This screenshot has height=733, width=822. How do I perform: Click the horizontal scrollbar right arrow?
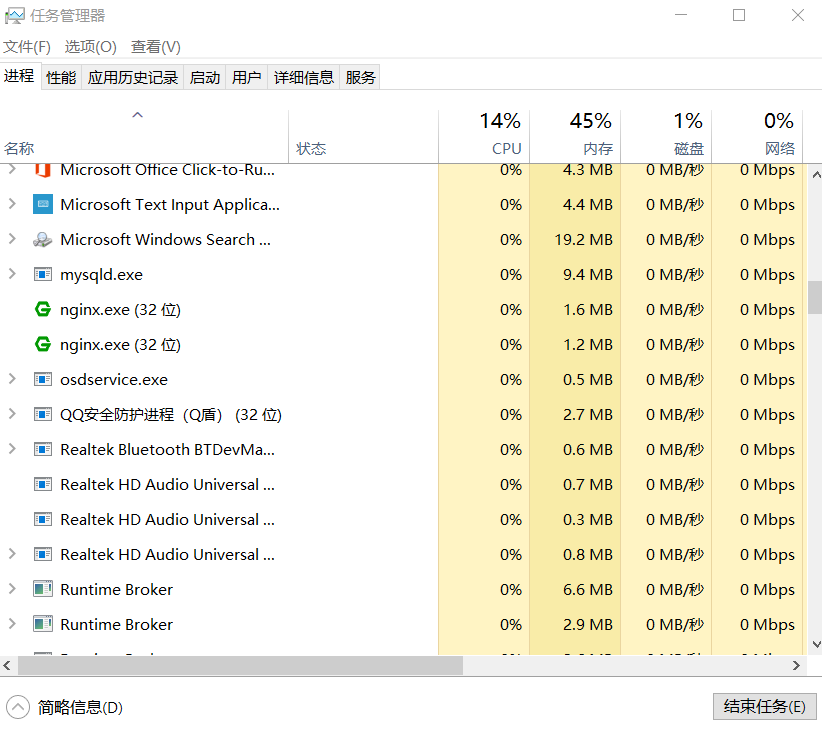click(796, 665)
